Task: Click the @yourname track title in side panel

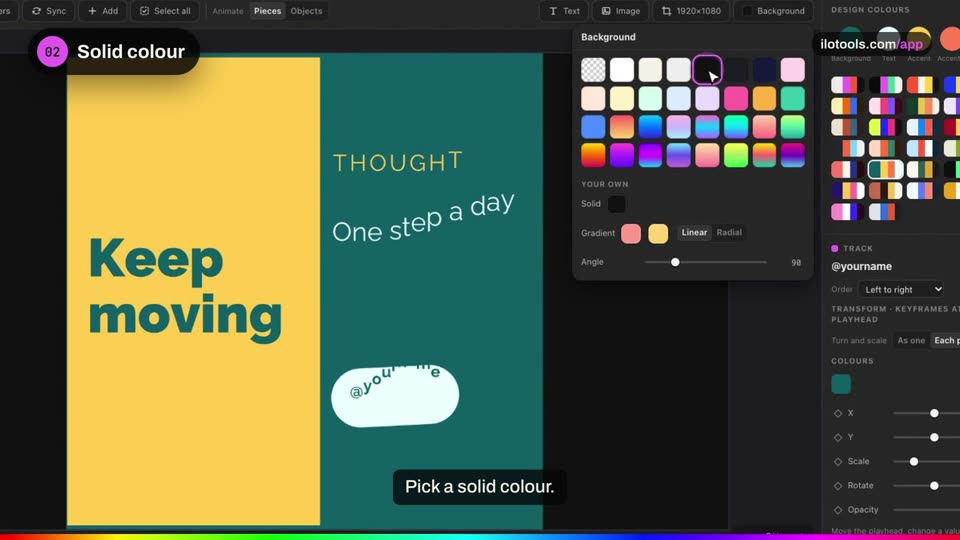Action: [861, 266]
